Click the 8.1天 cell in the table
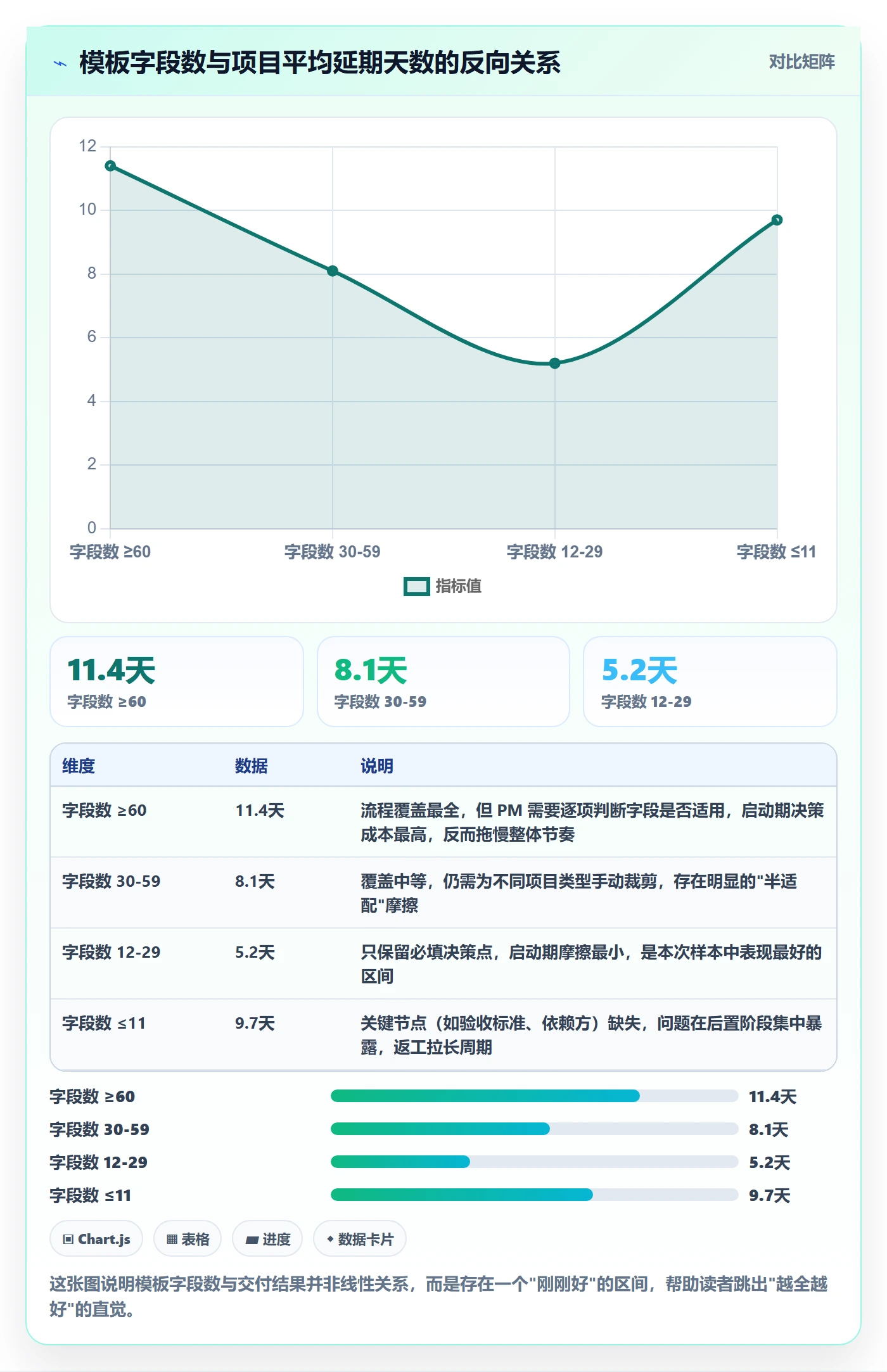 [255, 881]
